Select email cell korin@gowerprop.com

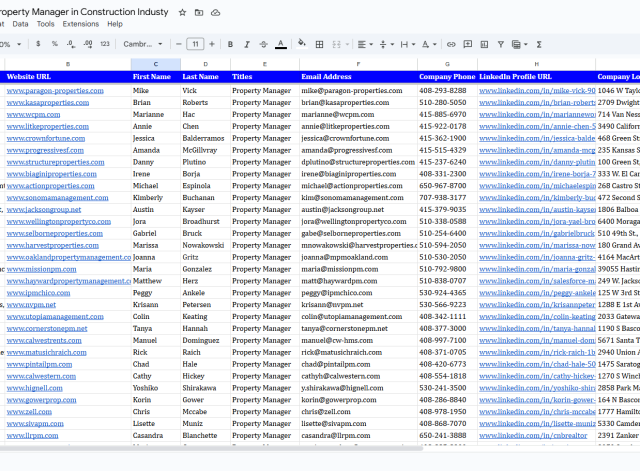[x=358, y=400]
